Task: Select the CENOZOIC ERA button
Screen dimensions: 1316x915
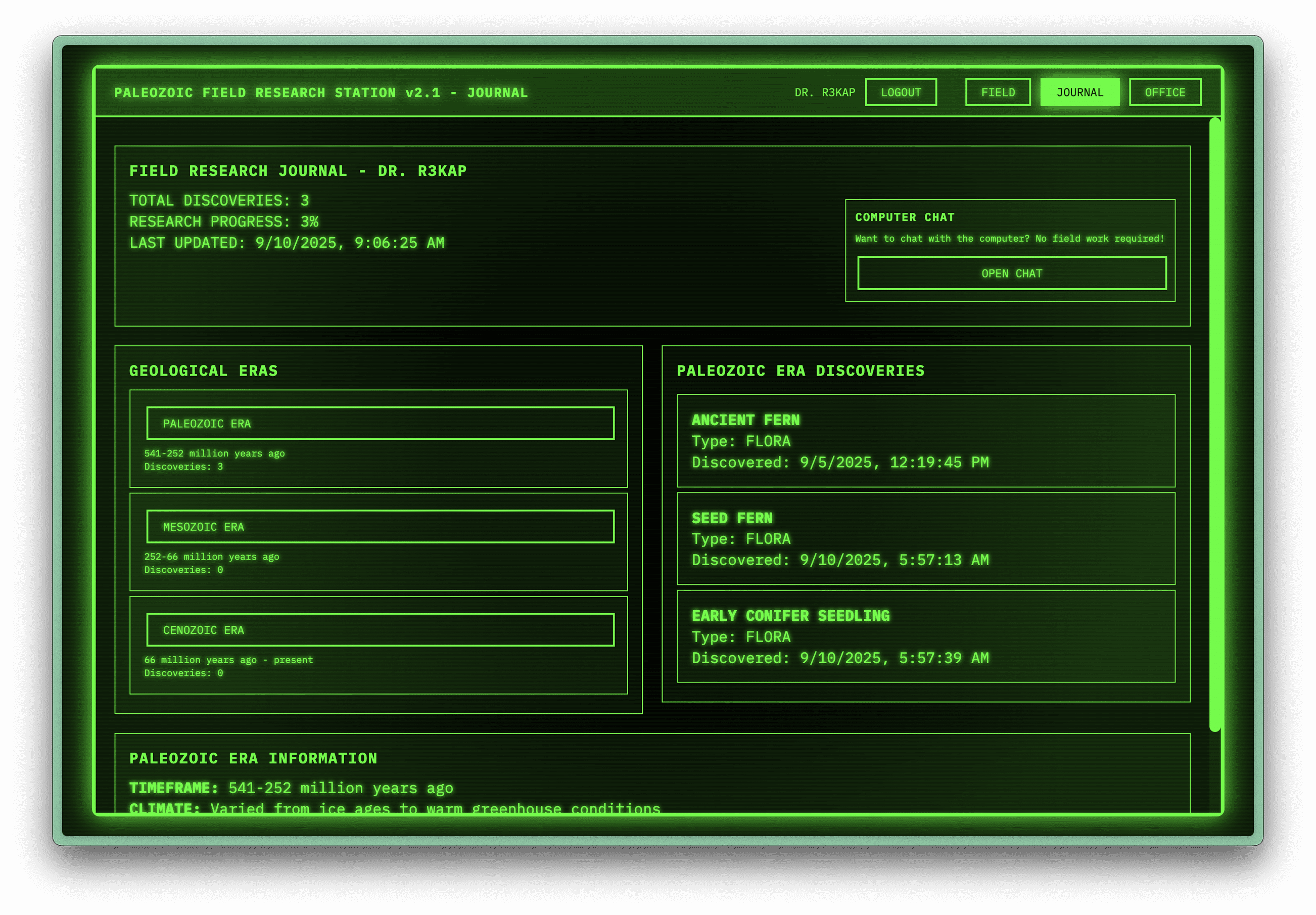Action: click(x=380, y=630)
